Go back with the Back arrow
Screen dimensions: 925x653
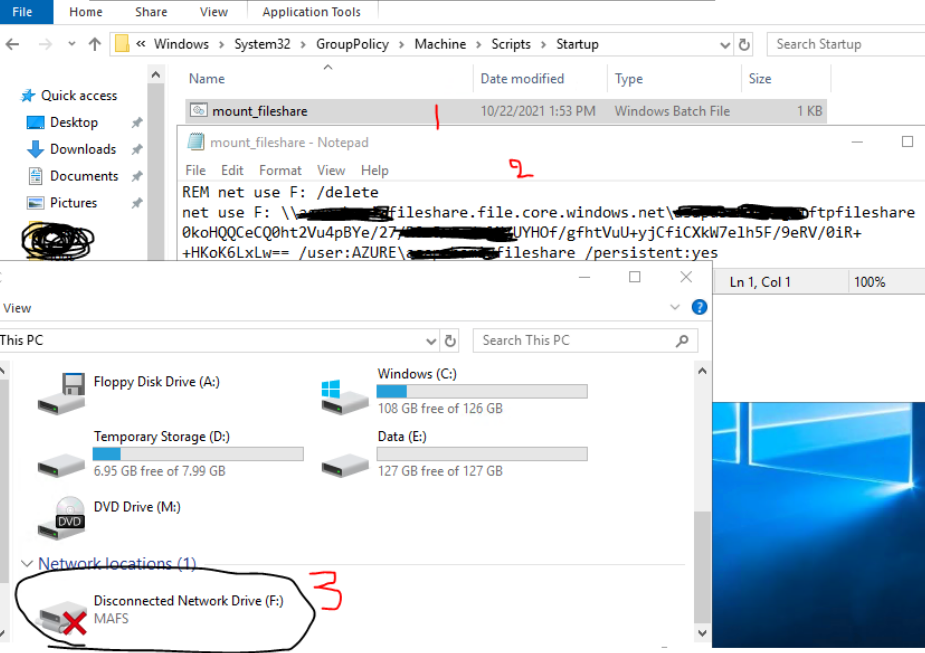(12, 44)
